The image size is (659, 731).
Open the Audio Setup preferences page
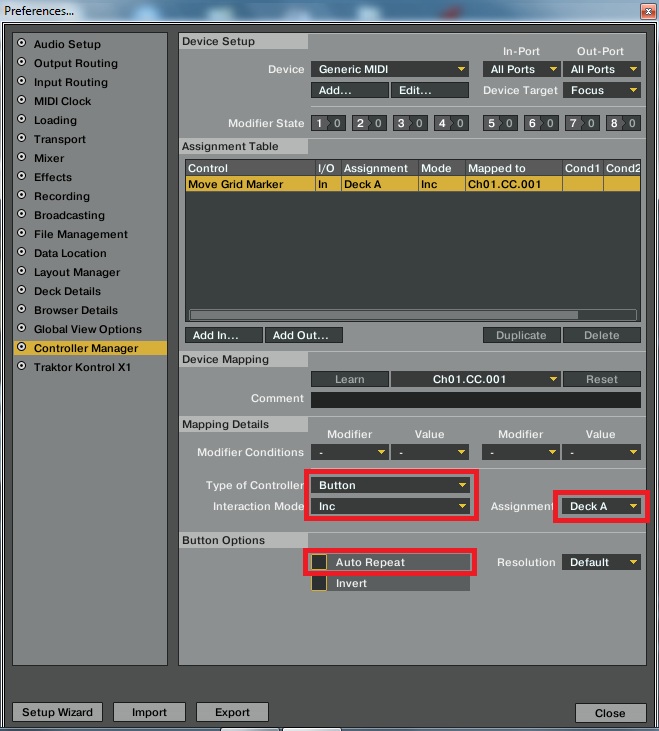click(67, 44)
